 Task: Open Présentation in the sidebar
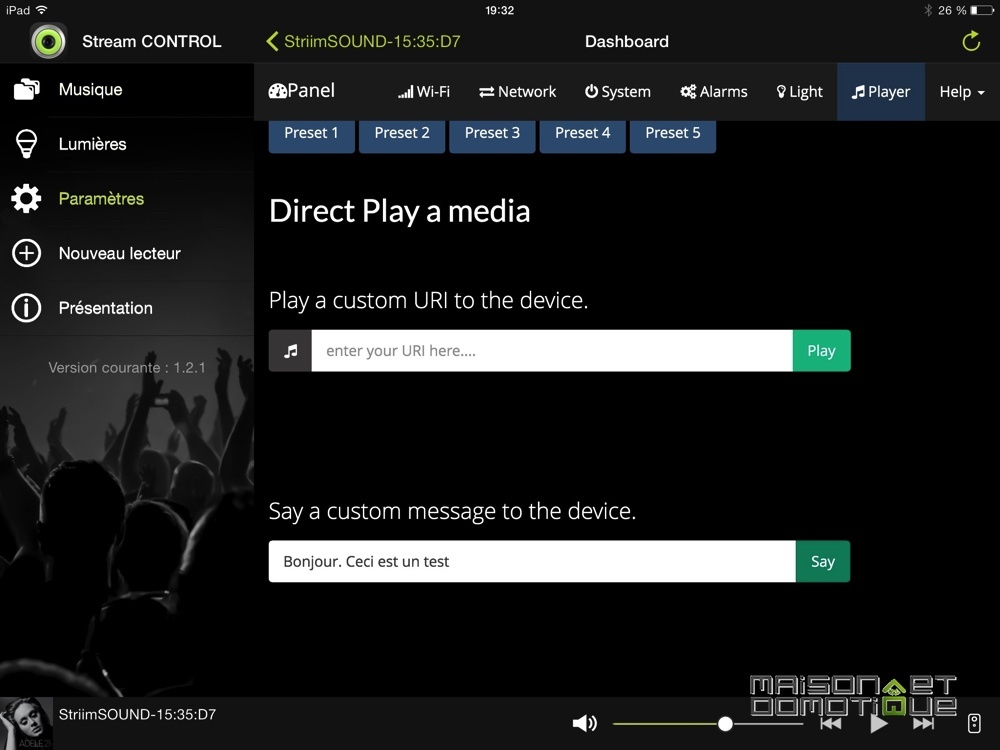coord(127,308)
